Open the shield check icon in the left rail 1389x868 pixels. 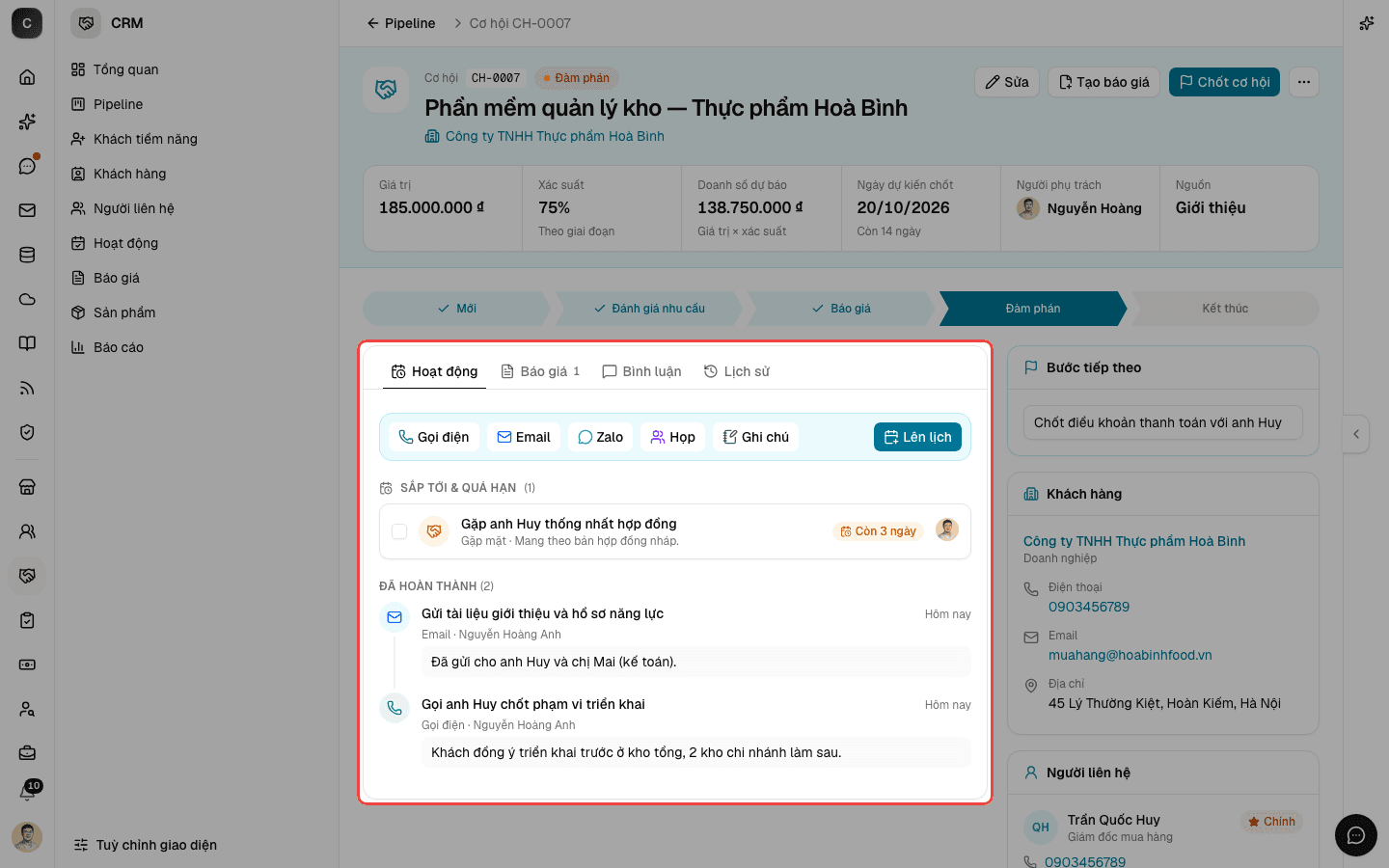tap(27, 432)
